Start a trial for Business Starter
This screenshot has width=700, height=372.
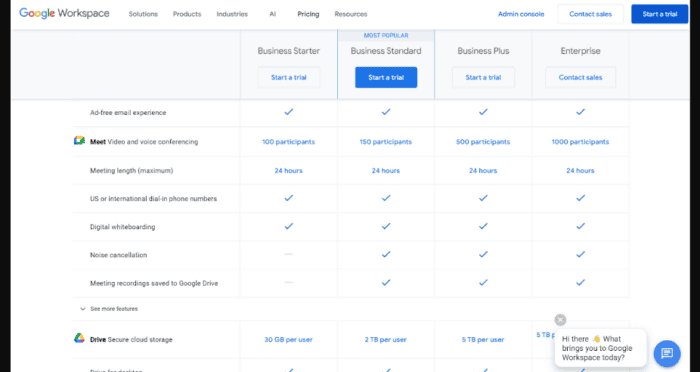click(289, 77)
